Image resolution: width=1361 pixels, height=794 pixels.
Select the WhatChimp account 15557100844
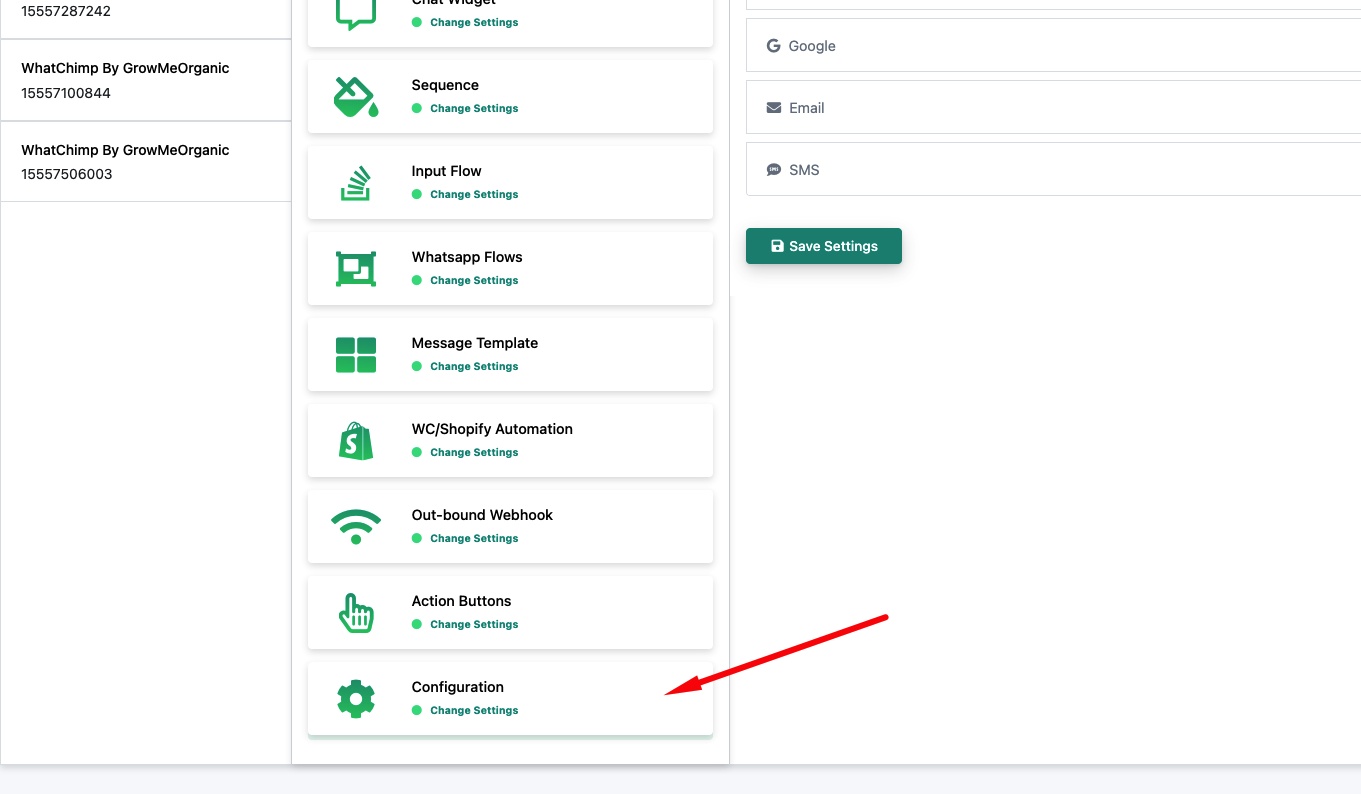pos(146,80)
